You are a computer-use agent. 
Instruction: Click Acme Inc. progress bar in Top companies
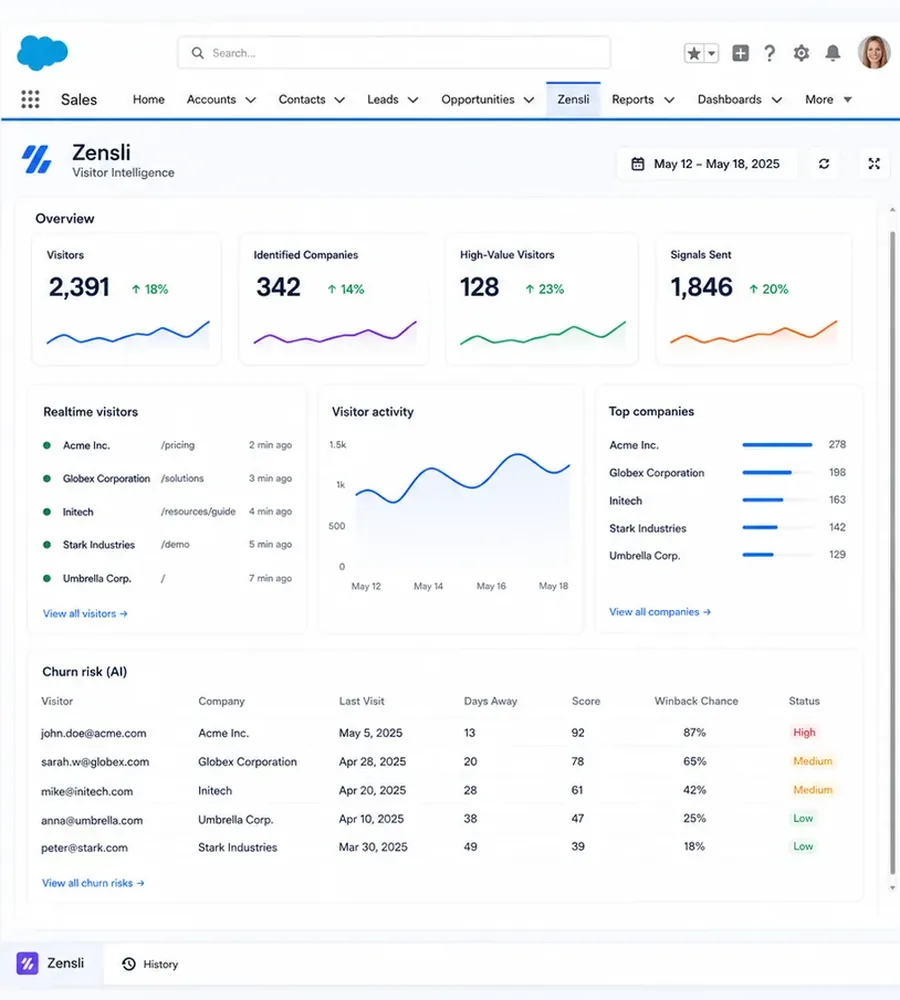[x=778, y=445]
